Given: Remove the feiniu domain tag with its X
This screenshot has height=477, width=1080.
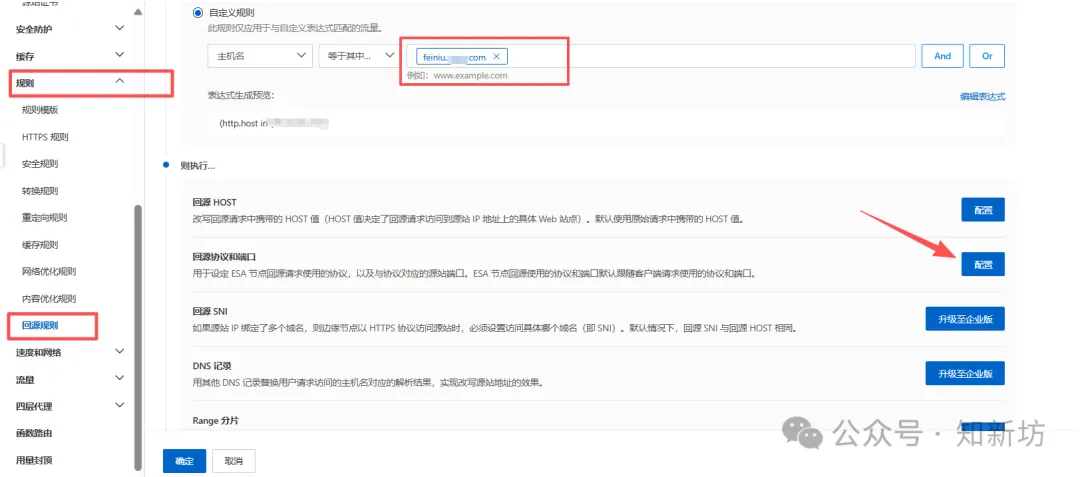Looking at the screenshot, I should tap(497, 57).
